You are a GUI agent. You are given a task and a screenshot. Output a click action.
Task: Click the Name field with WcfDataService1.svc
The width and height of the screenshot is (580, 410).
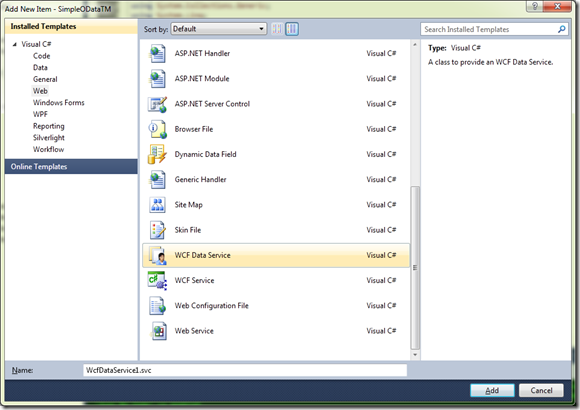[245, 370]
